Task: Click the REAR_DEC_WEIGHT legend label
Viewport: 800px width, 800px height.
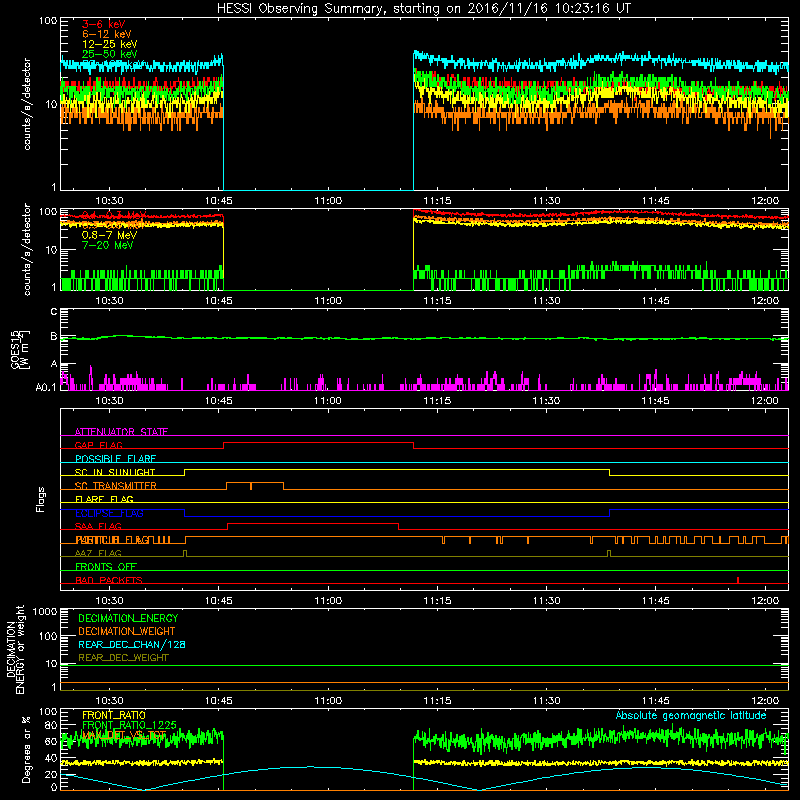Action: (123, 658)
